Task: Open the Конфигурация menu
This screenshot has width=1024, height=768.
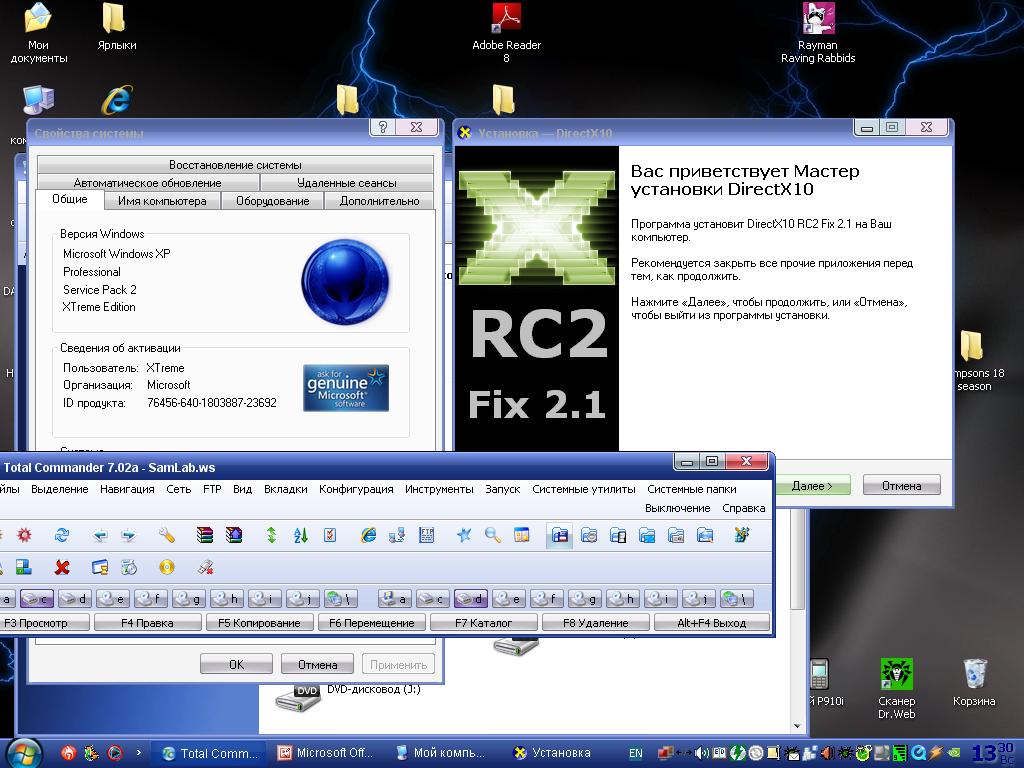Action: pos(356,489)
